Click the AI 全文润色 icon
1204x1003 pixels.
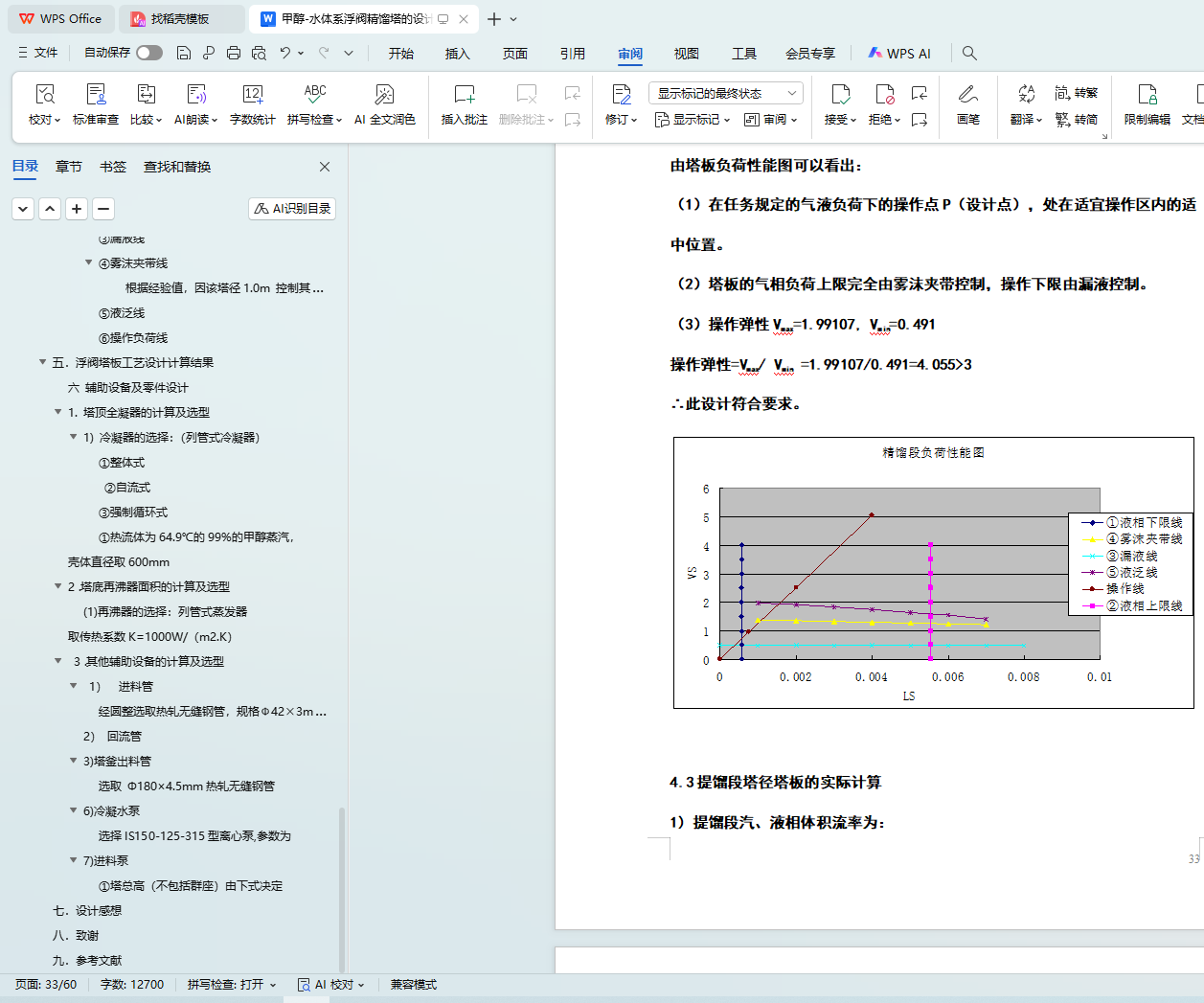tap(384, 95)
